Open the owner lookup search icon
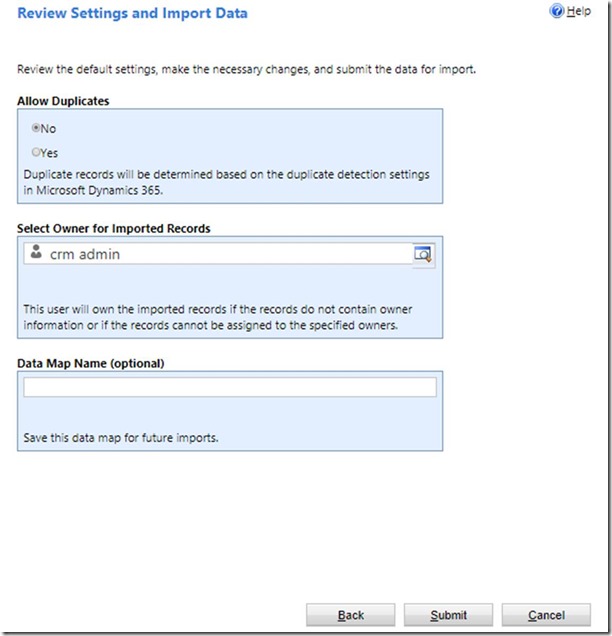Screen dimensions: 612x636 [x=423, y=255]
